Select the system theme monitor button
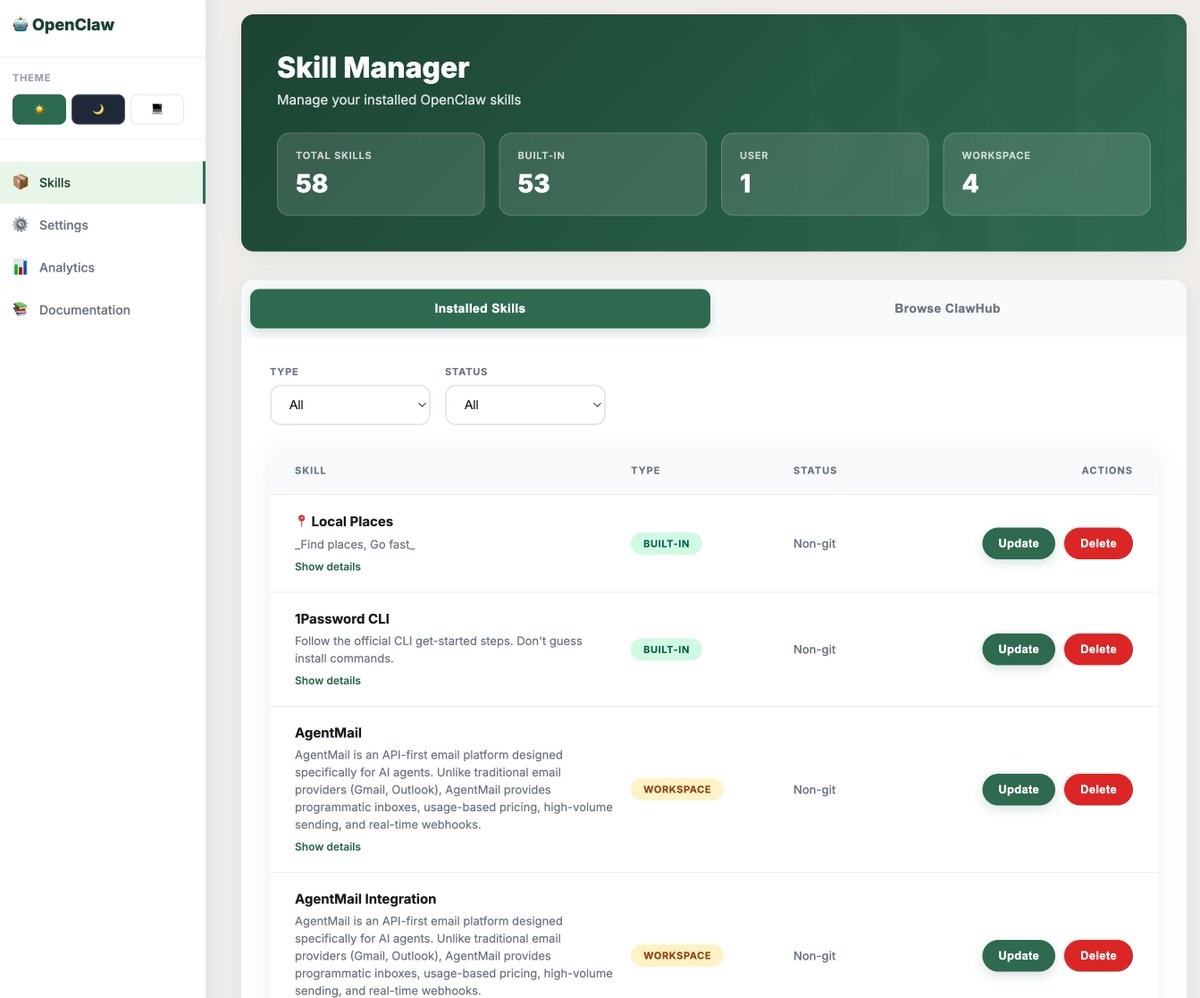The height and width of the screenshot is (998, 1200). click(157, 110)
